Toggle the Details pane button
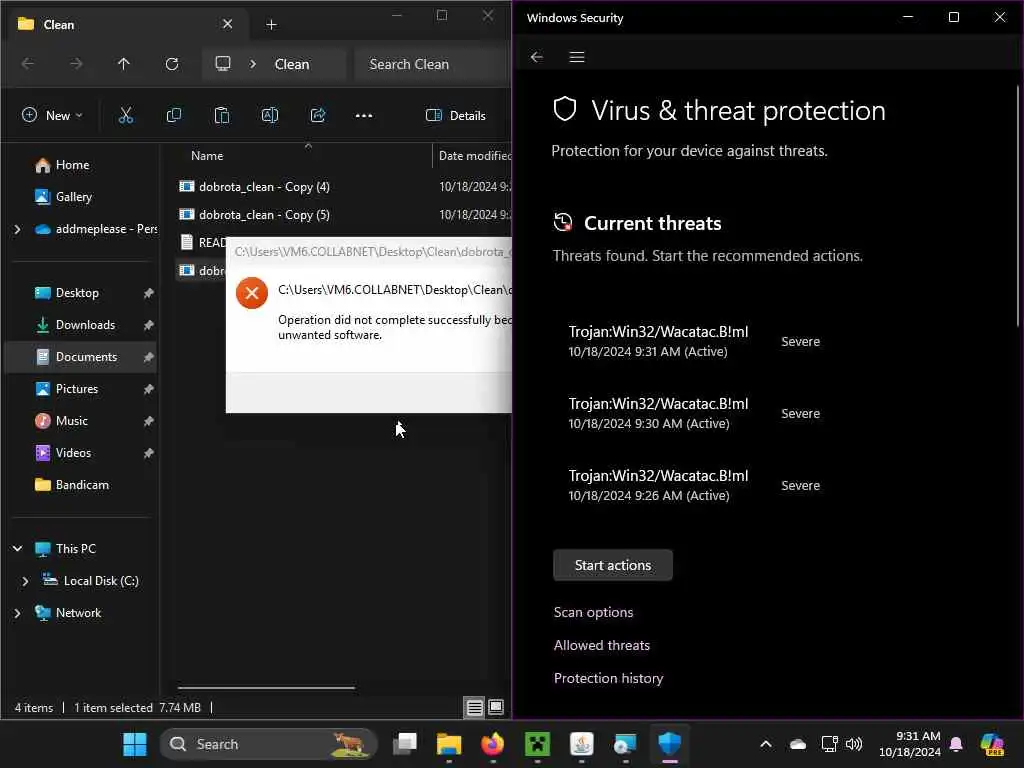The width and height of the screenshot is (1024, 768). pos(456,116)
